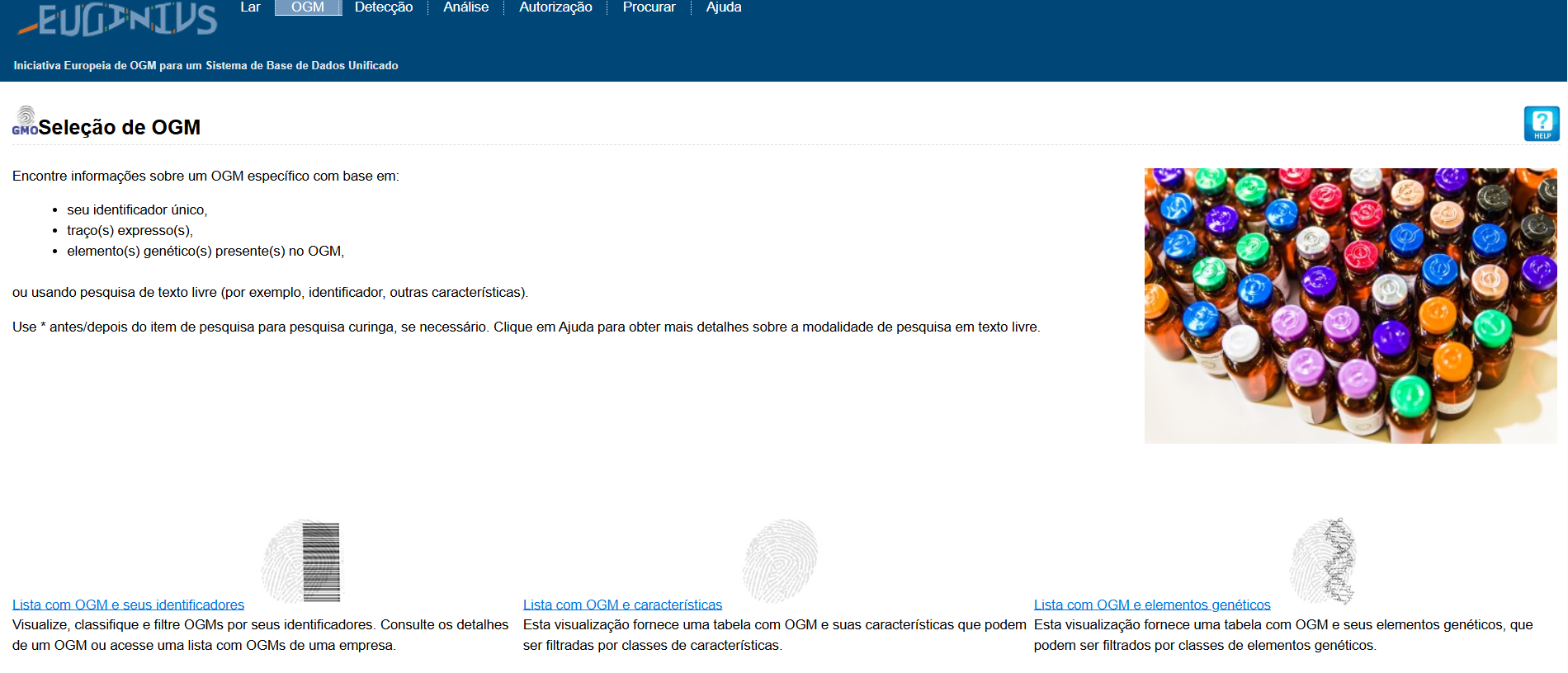Open the Procurar menu item

tap(649, 7)
